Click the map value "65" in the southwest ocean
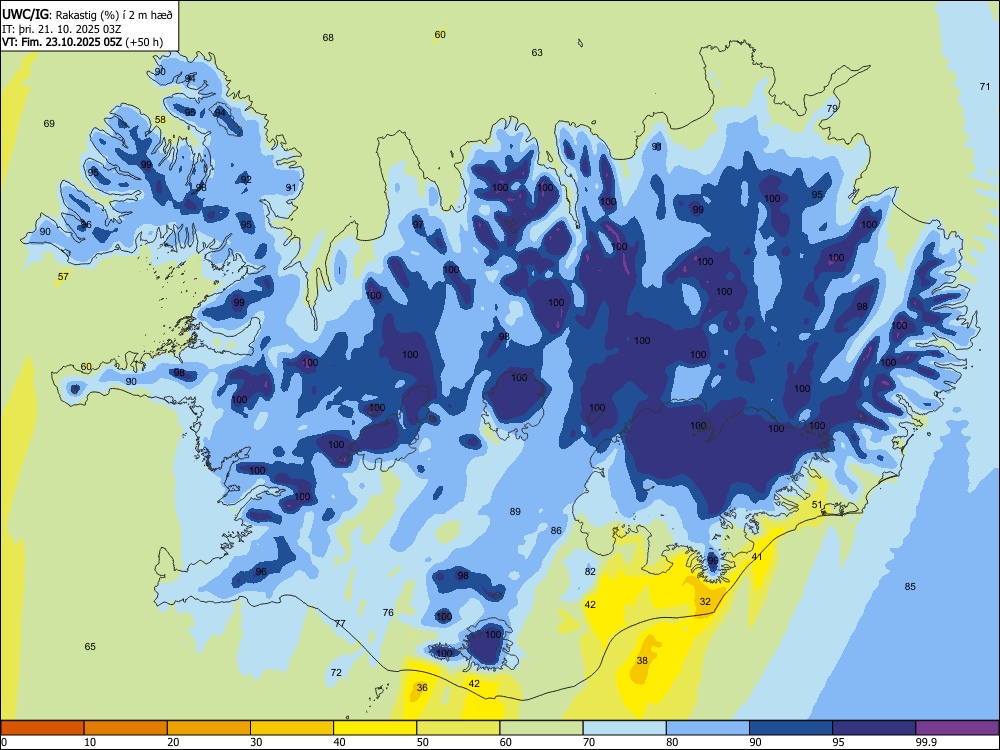Image resolution: width=1000 pixels, height=750 pixels. (90, 646)
